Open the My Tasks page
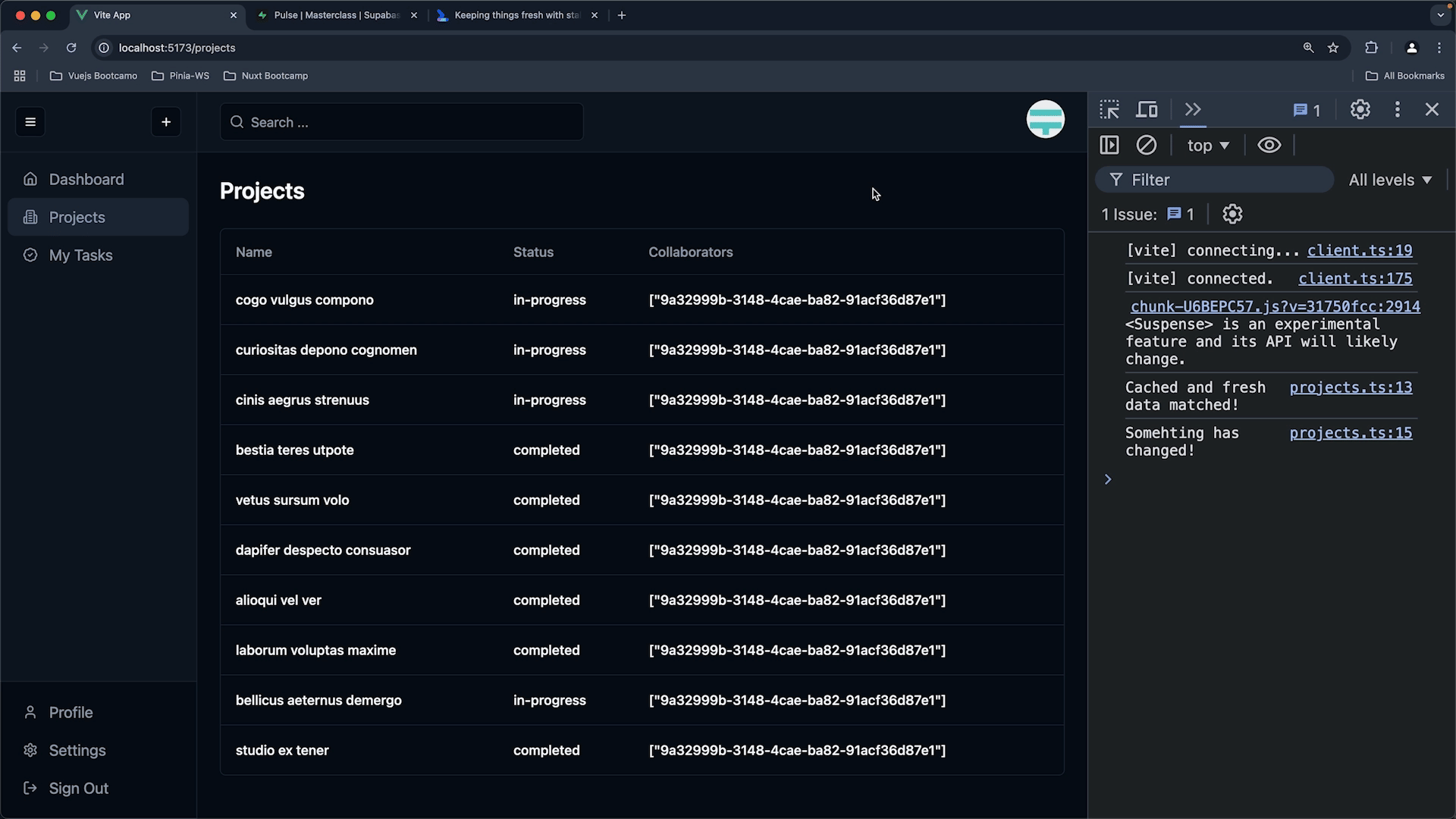Screen dimensions: 1456x819 [80, 256]
